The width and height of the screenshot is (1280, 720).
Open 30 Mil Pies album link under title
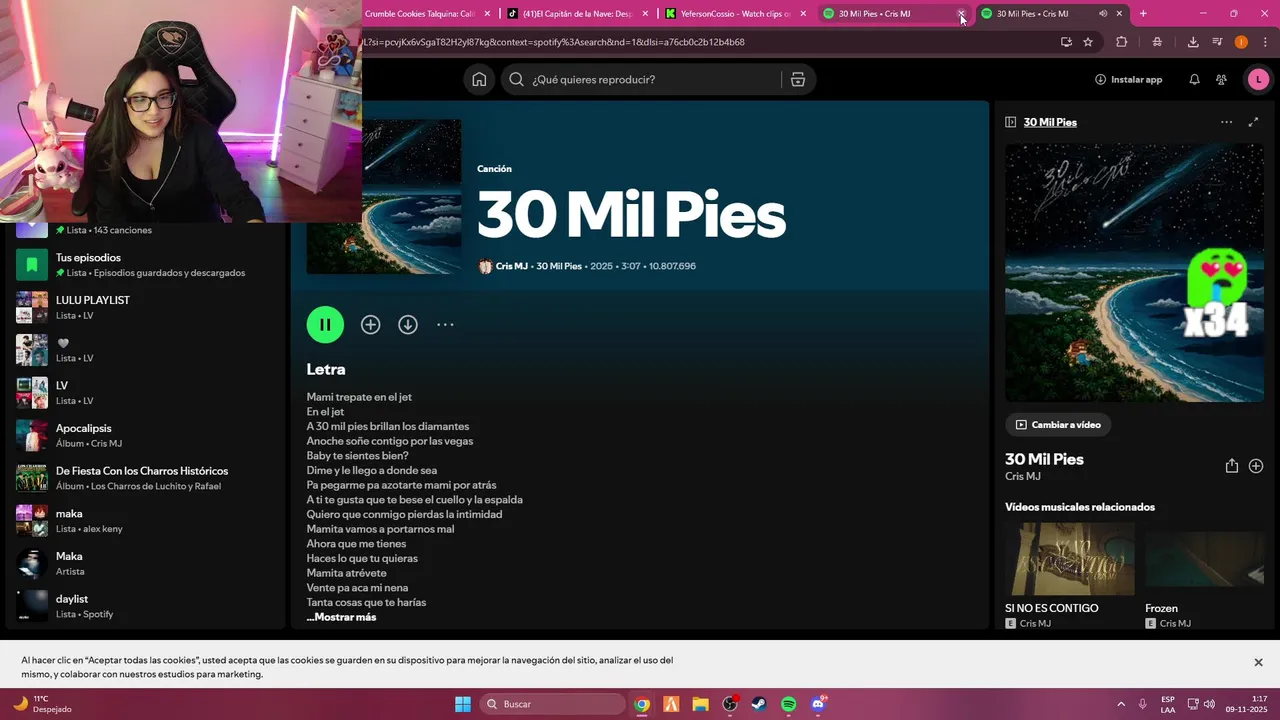[x=559, y=266]
